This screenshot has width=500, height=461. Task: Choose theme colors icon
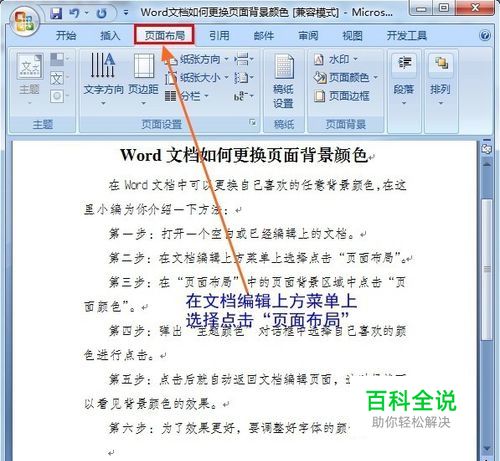pos(59,59)
